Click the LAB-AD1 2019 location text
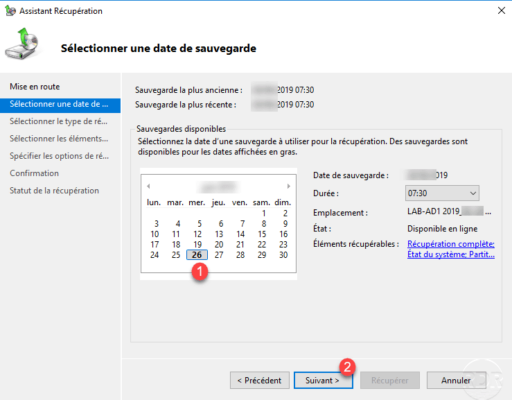Screen dimensions: 512x400 (x=449, y=211)
